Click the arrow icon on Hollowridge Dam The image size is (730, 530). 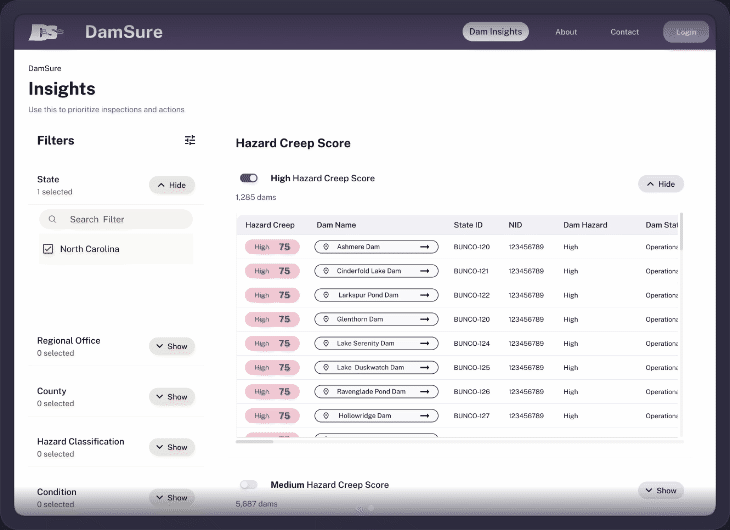(424, 415)
